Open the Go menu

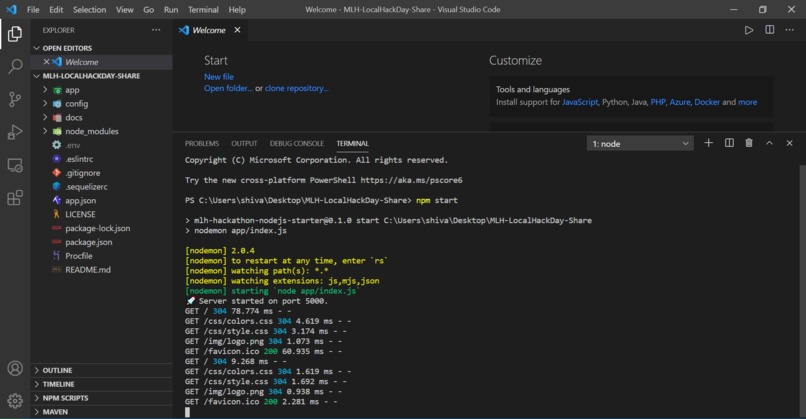click(x=149, y=9)
